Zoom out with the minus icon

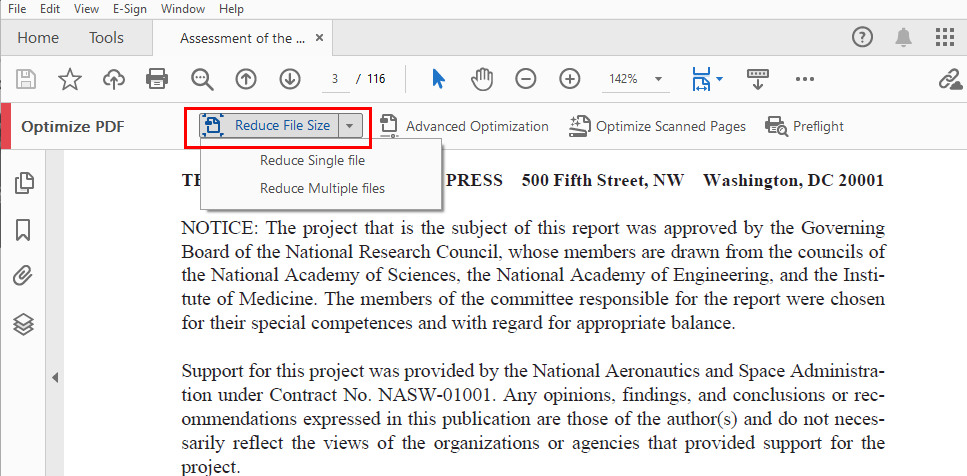click(525, 79)
